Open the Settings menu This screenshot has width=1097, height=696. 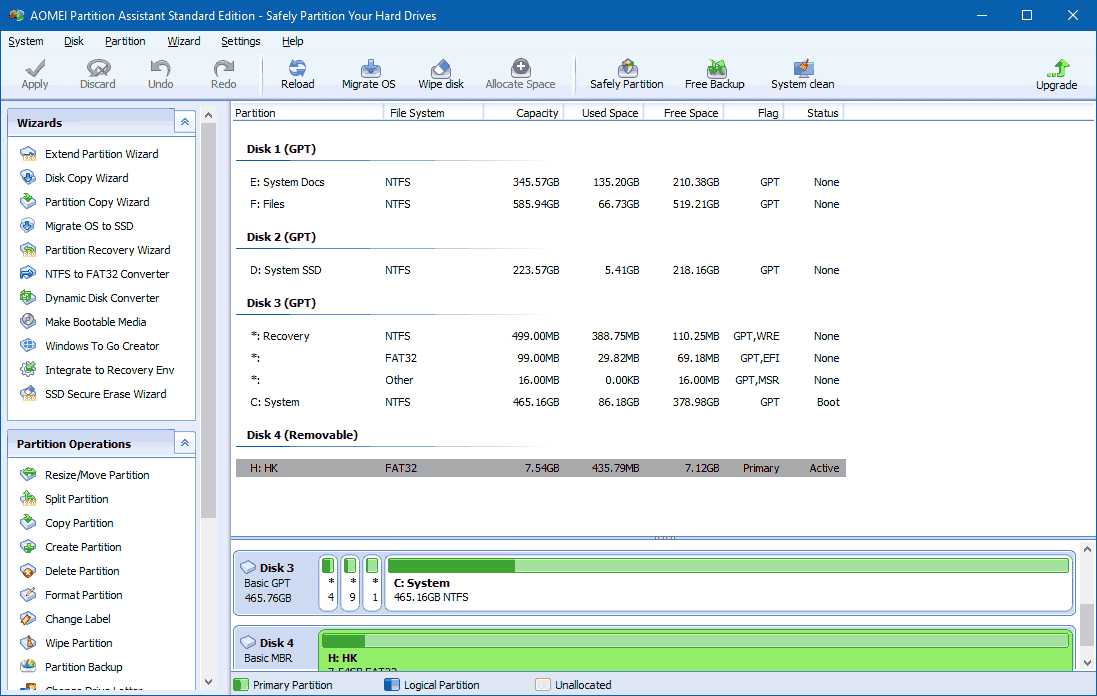pos(240,41)
